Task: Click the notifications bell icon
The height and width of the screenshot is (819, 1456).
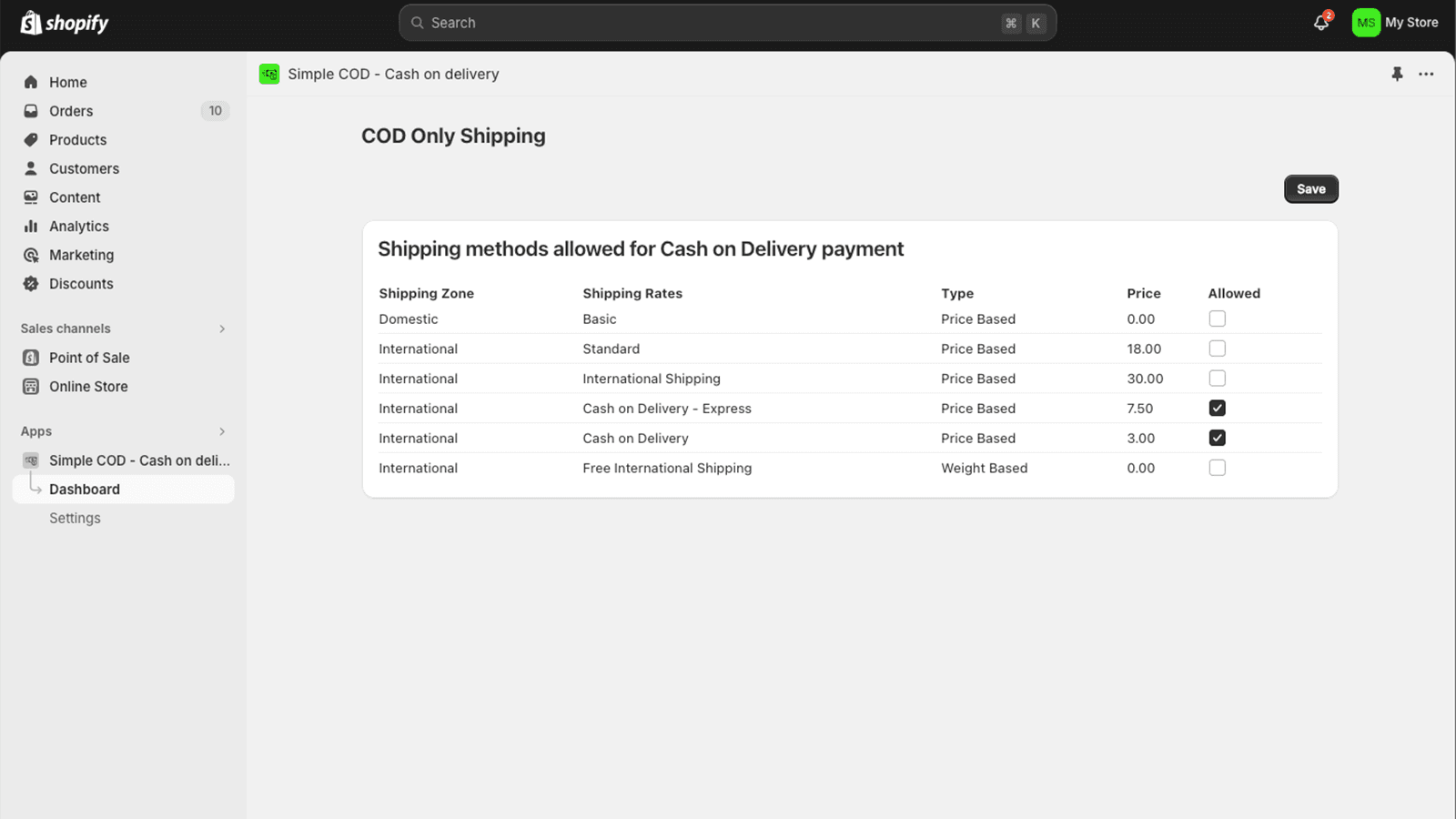Action: [x=1320, y=24]
